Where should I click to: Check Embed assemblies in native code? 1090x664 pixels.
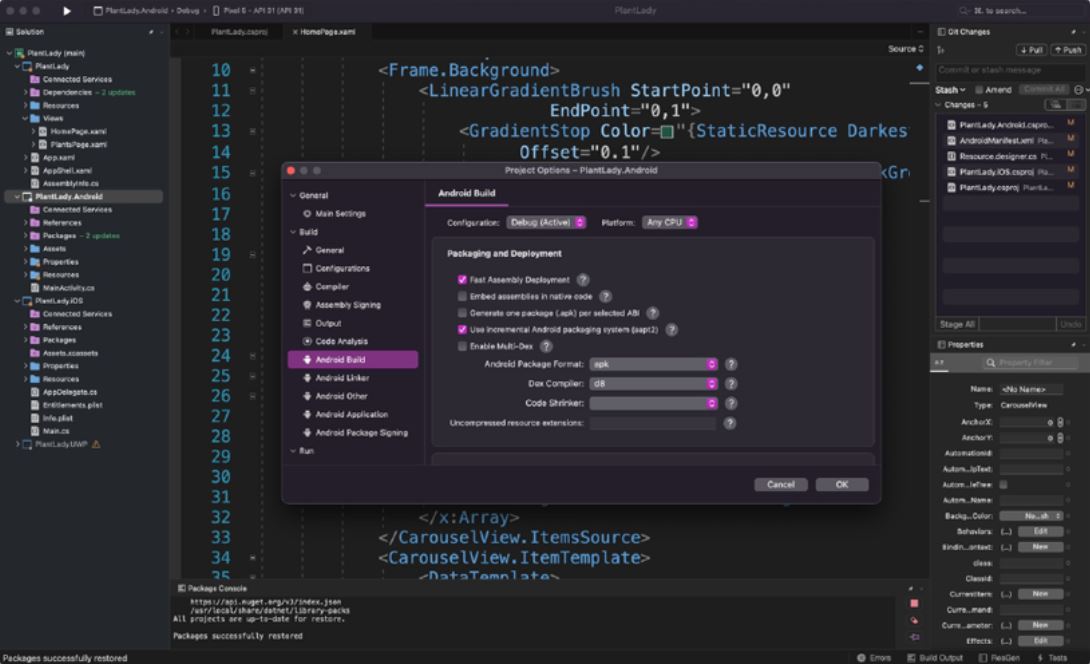point(462,297)
